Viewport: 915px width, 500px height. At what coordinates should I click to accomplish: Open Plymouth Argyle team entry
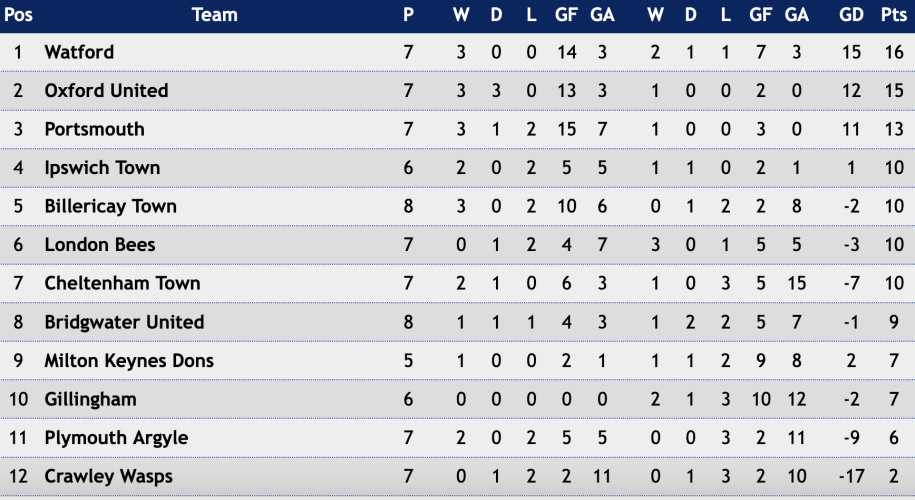pyautogui.click(x=116, y=438)
